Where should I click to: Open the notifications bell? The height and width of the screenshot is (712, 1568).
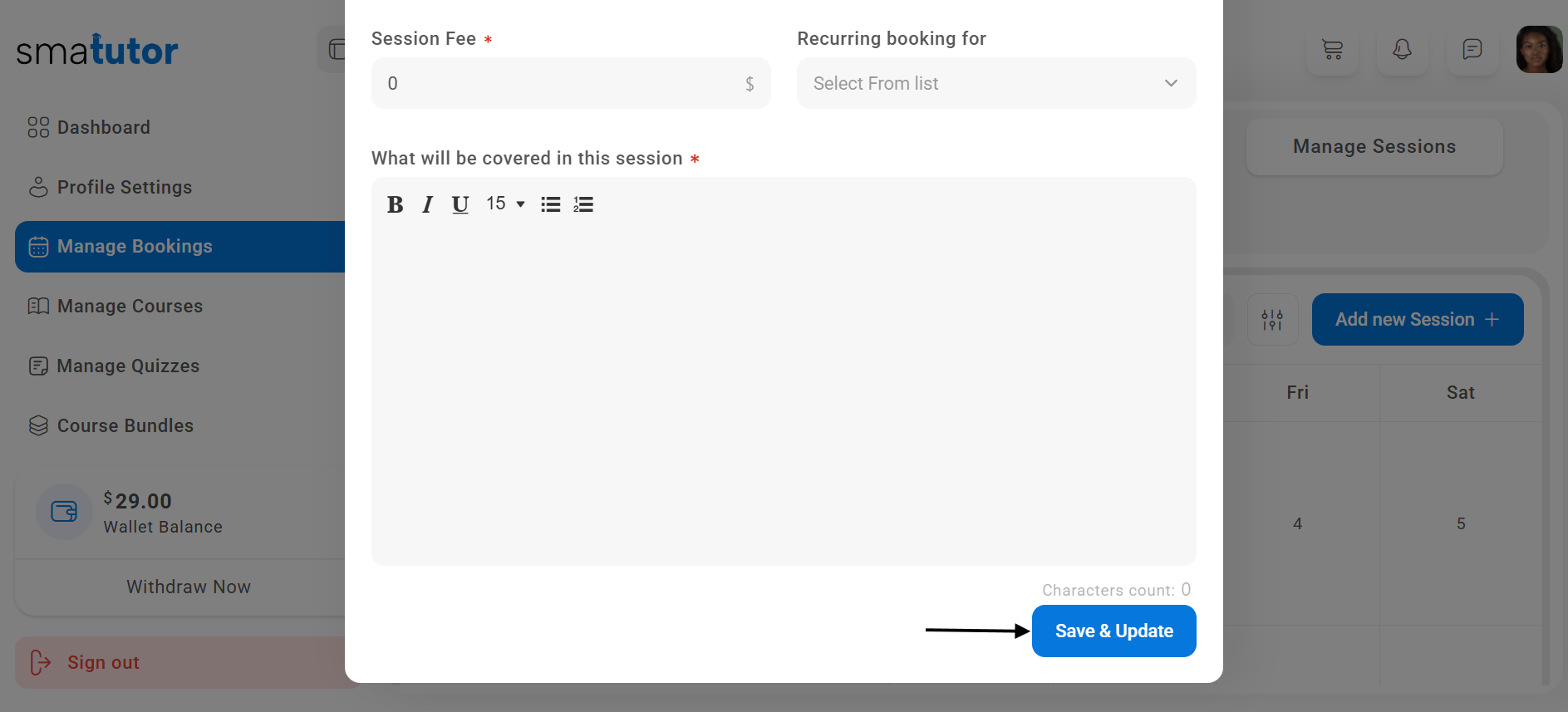(x=1402, y=50)
